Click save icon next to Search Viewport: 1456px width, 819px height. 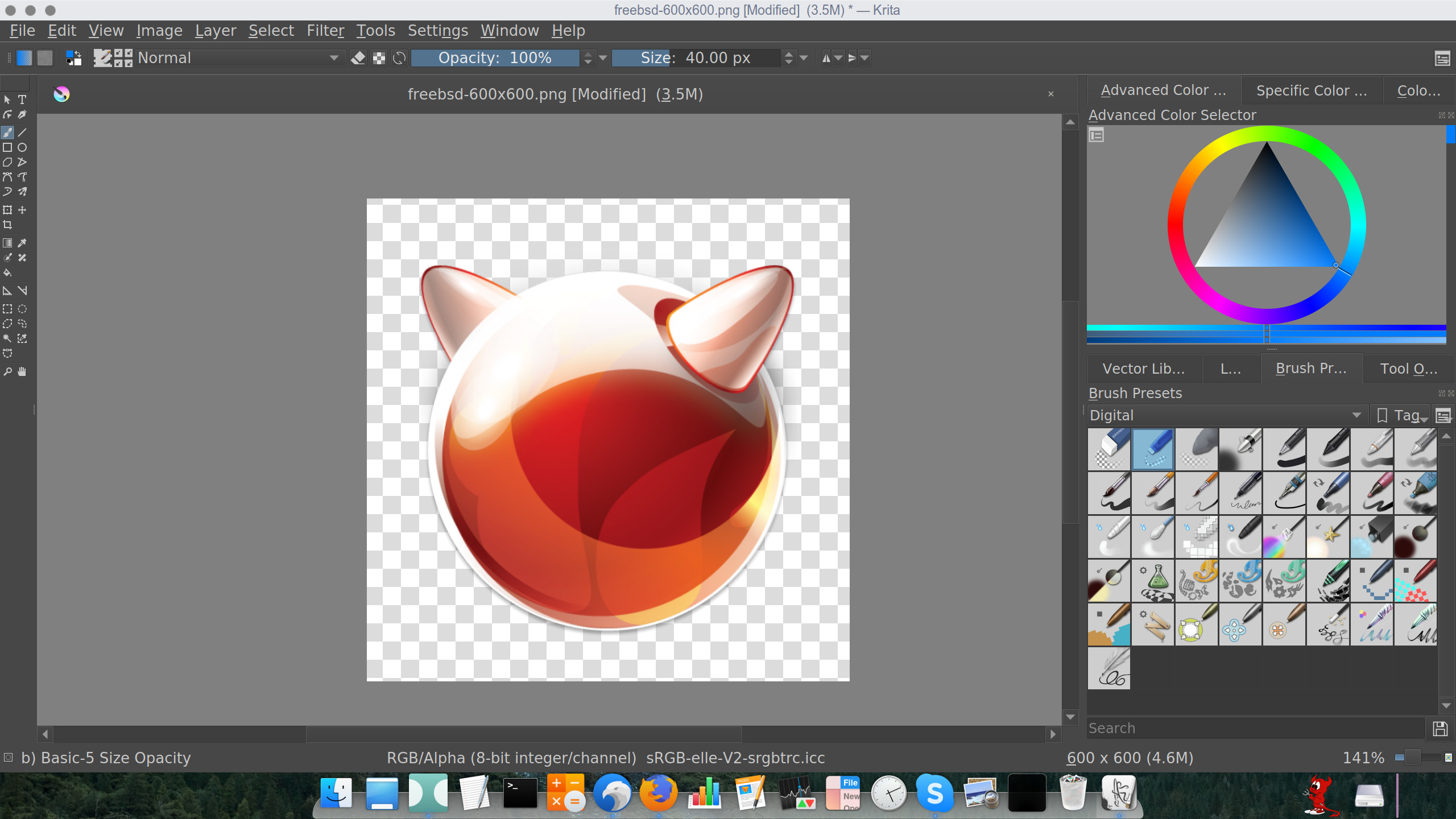(x=1440, y=729)
